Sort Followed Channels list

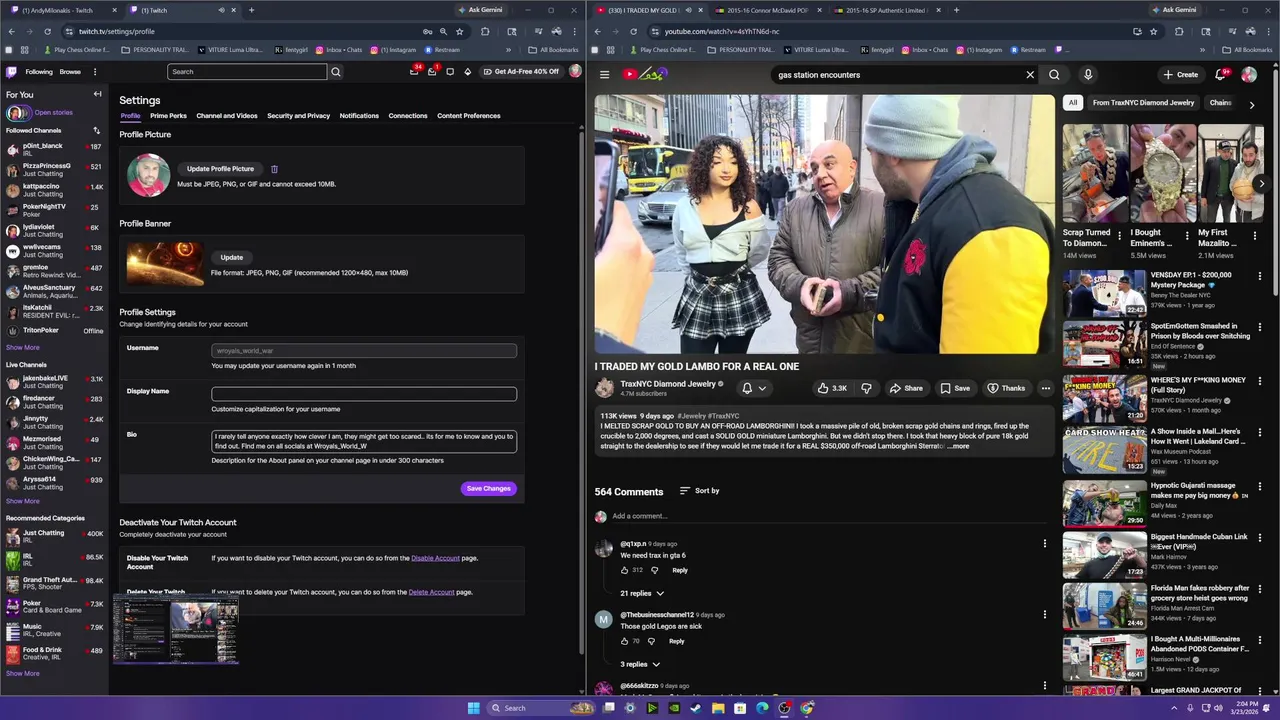tap(97, 130)
